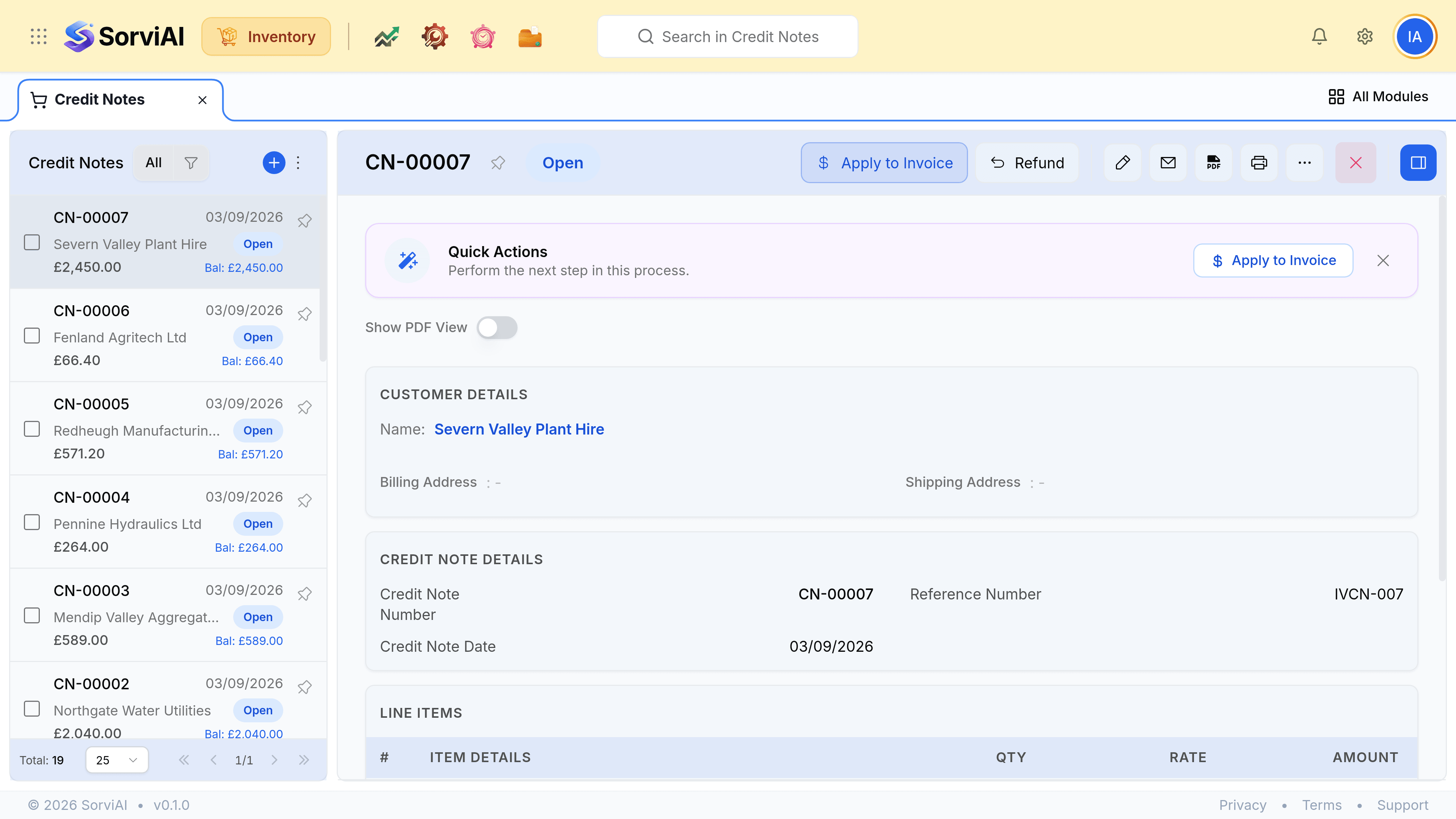Go to previous page of list

[213, 760]
